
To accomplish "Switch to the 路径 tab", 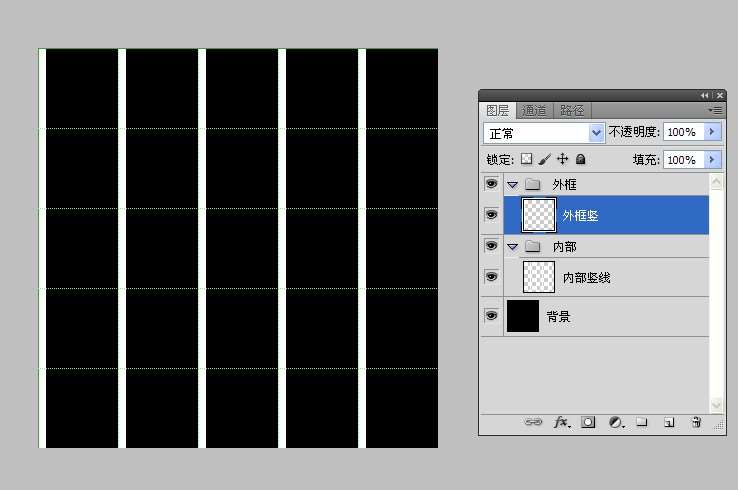I will pyautogui.click(x=571, y=111).
